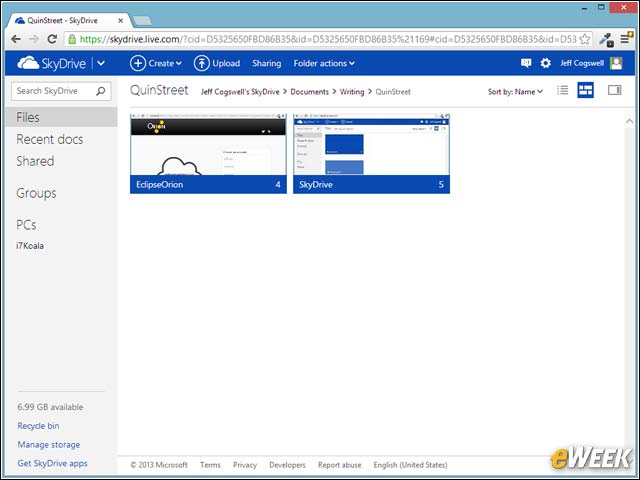Switch to details list view
Image resolution: width=640 pixels, height=480 pixels.
[562, 90]
